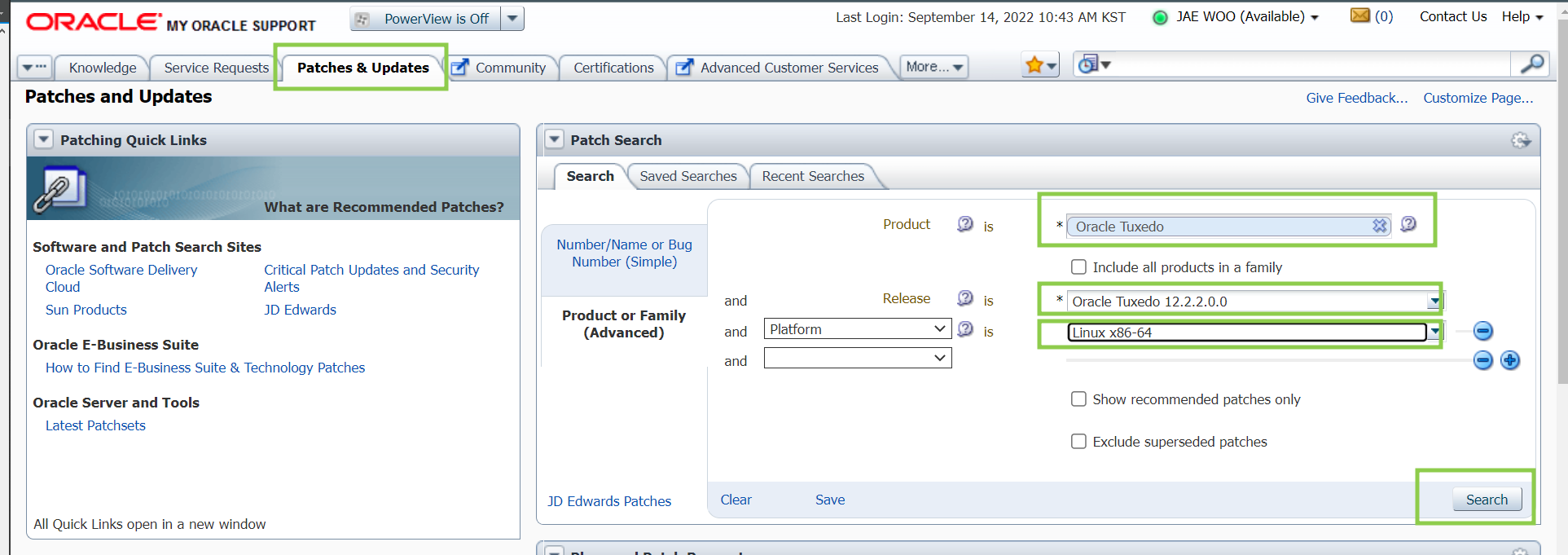Open Critical Patch Updates and Security Alerts
This screenshot has height=555, width=1568.
pos(371,278)
